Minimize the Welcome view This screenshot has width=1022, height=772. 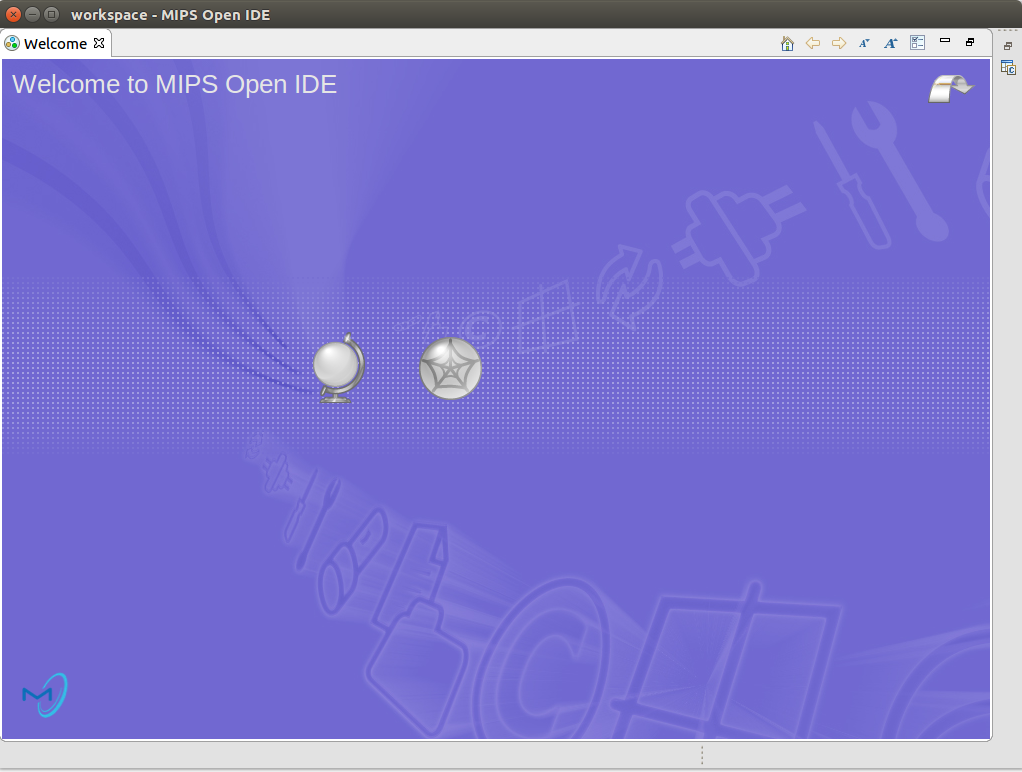[x=944, y=40]
